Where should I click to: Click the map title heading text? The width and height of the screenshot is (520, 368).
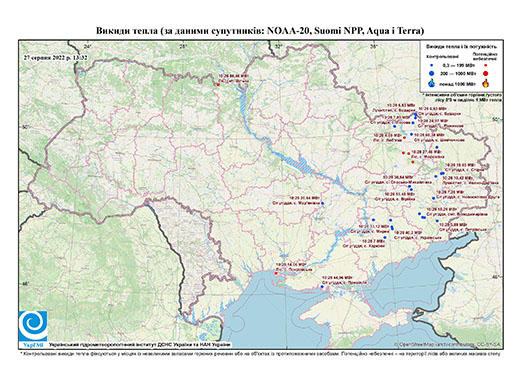pyautogui.click(x=260, y=31)
